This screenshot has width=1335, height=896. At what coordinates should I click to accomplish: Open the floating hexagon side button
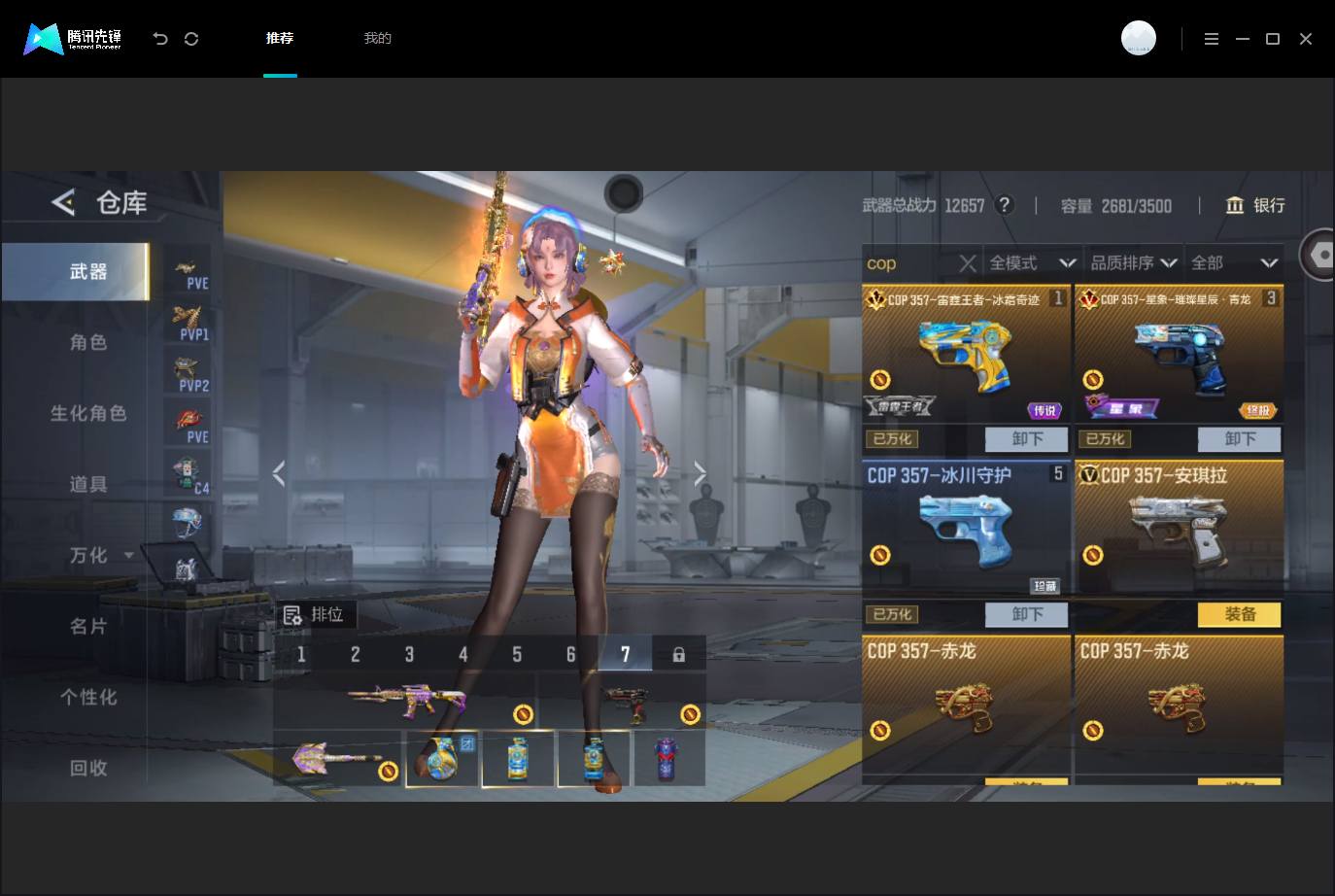1319,255
